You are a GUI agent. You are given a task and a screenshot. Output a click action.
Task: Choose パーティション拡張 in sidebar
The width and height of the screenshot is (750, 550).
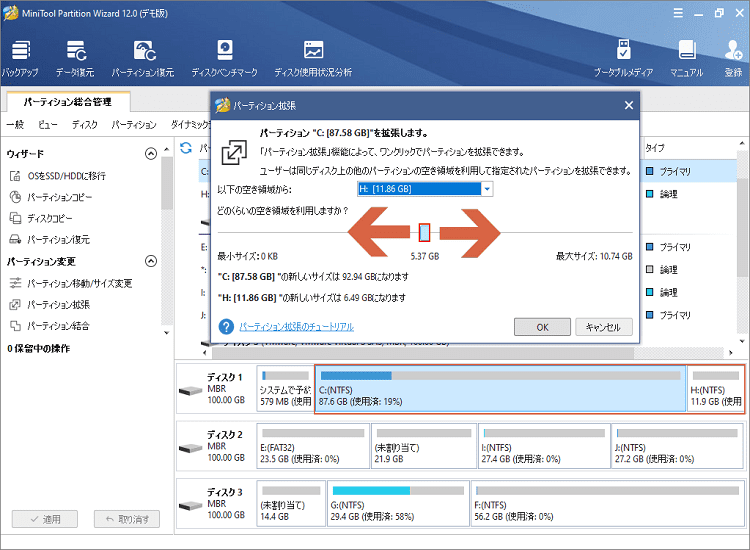tap(49, 305)
